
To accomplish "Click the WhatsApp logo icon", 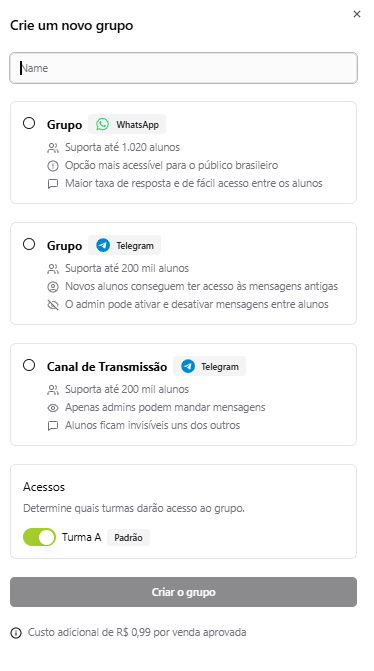I will tap(102, 125).
